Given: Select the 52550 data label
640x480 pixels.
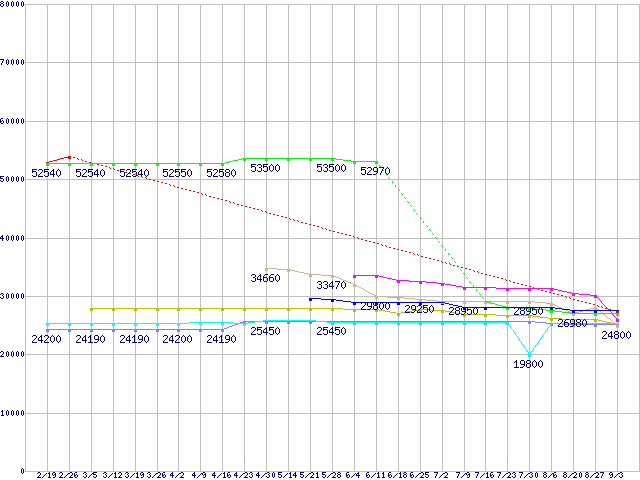Looking at the screenshot, I should tap(177, 174).
